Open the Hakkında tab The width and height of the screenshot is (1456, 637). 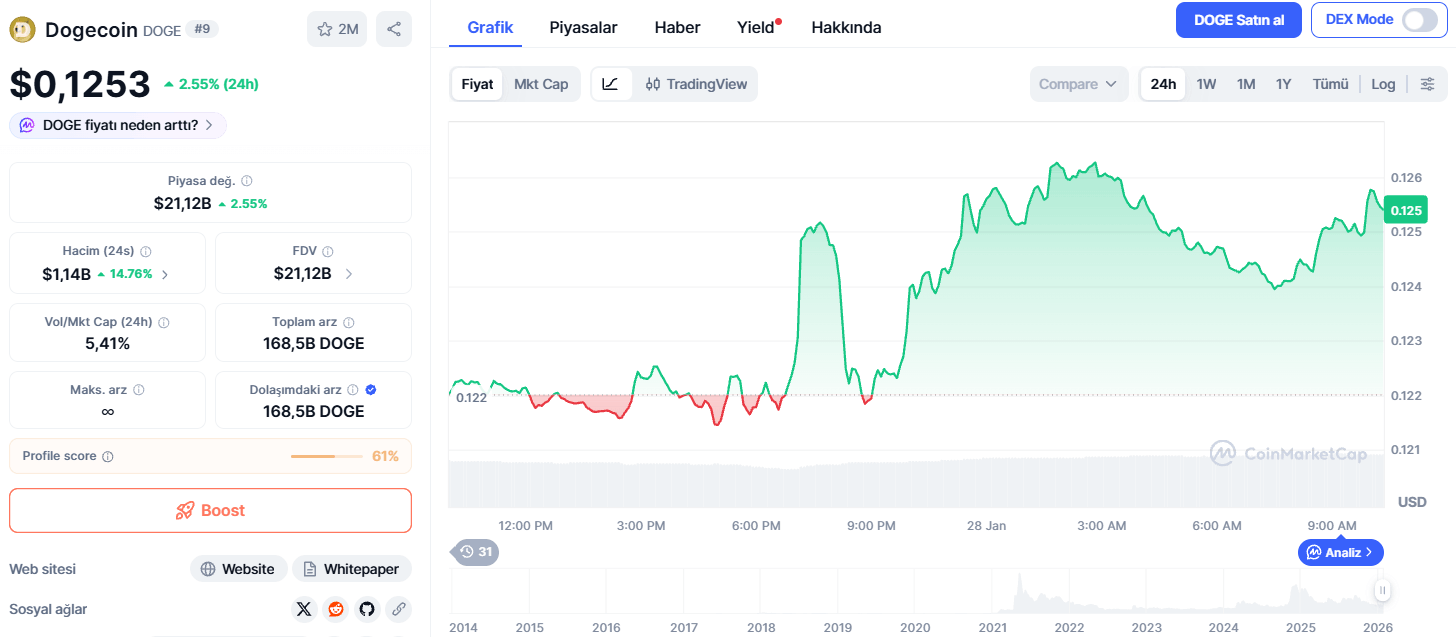click(x=846, y=27)
